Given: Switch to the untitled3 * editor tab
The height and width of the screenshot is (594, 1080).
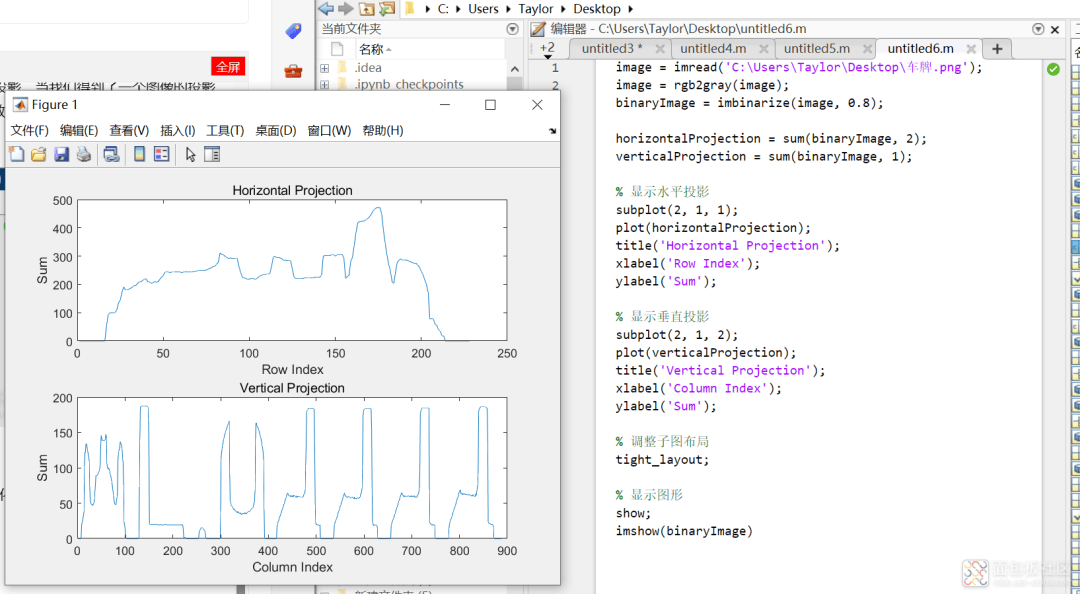Looking at the screenshot, I should (x=612, y=49).
